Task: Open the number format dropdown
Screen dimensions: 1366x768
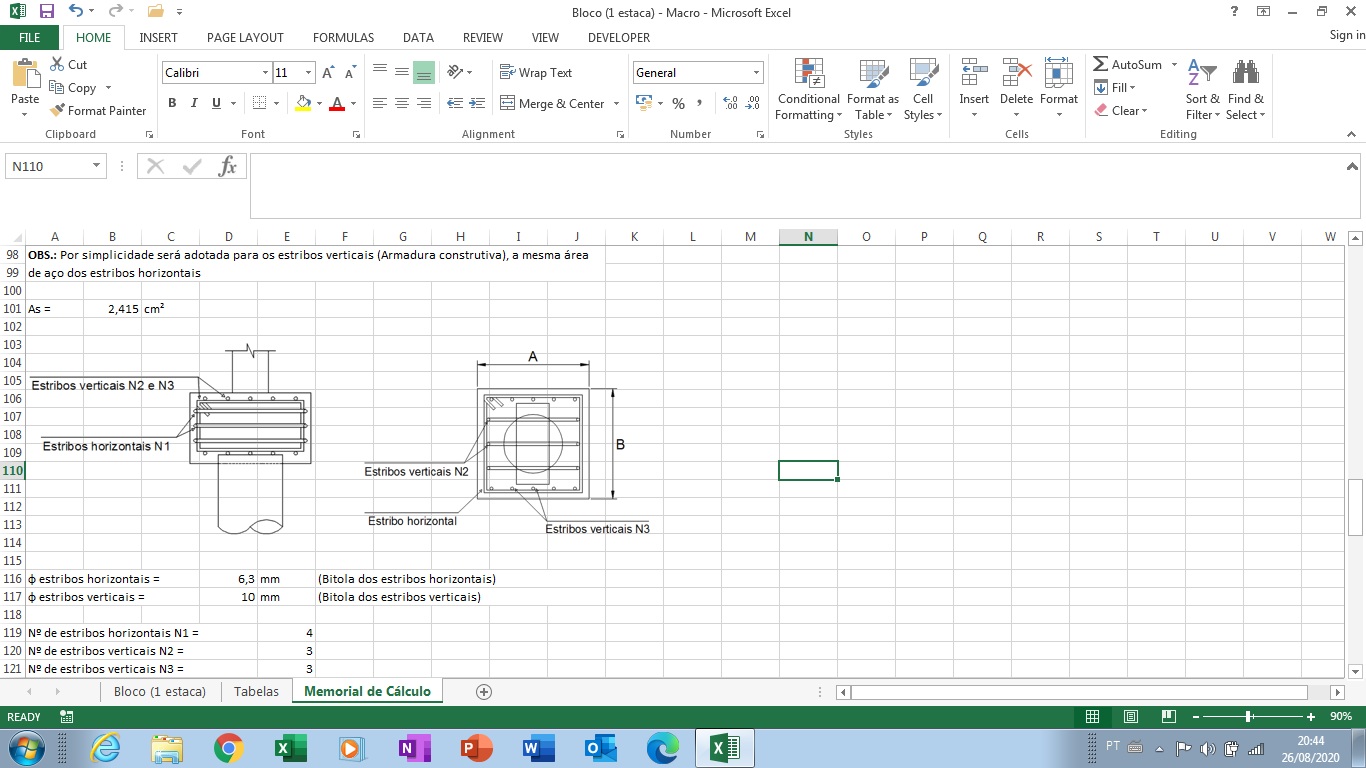Action: pos(756,73)
